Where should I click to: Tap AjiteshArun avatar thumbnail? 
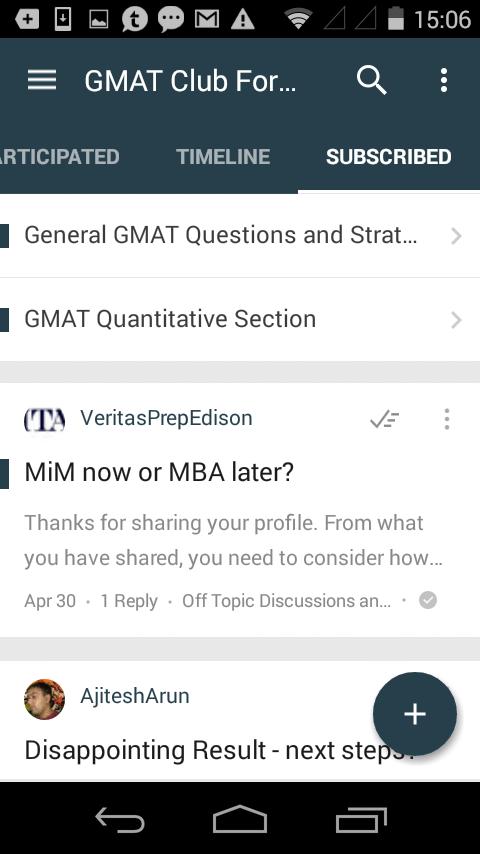(x=45, y=699)
